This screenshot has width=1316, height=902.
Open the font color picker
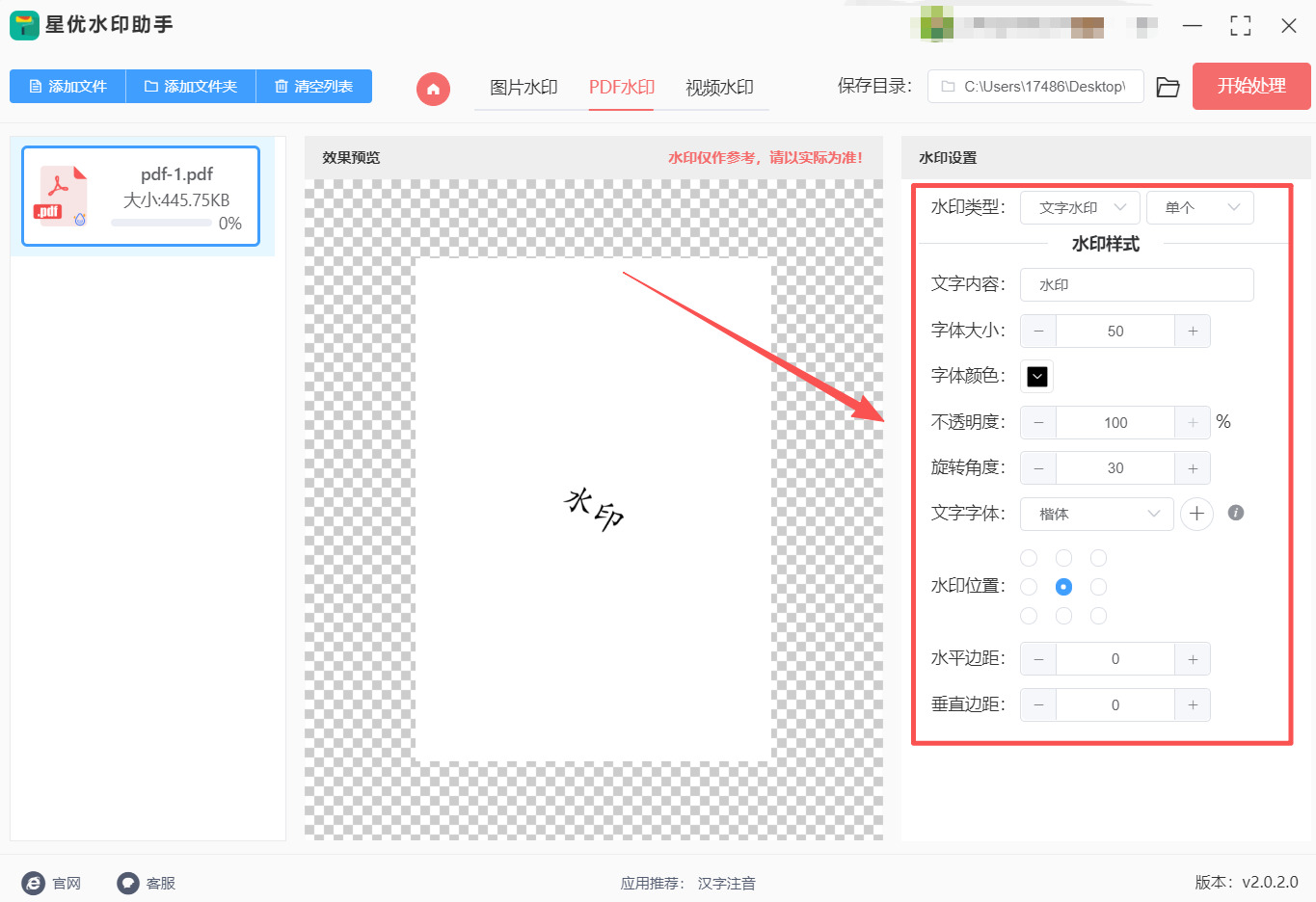click(1037, 376)
